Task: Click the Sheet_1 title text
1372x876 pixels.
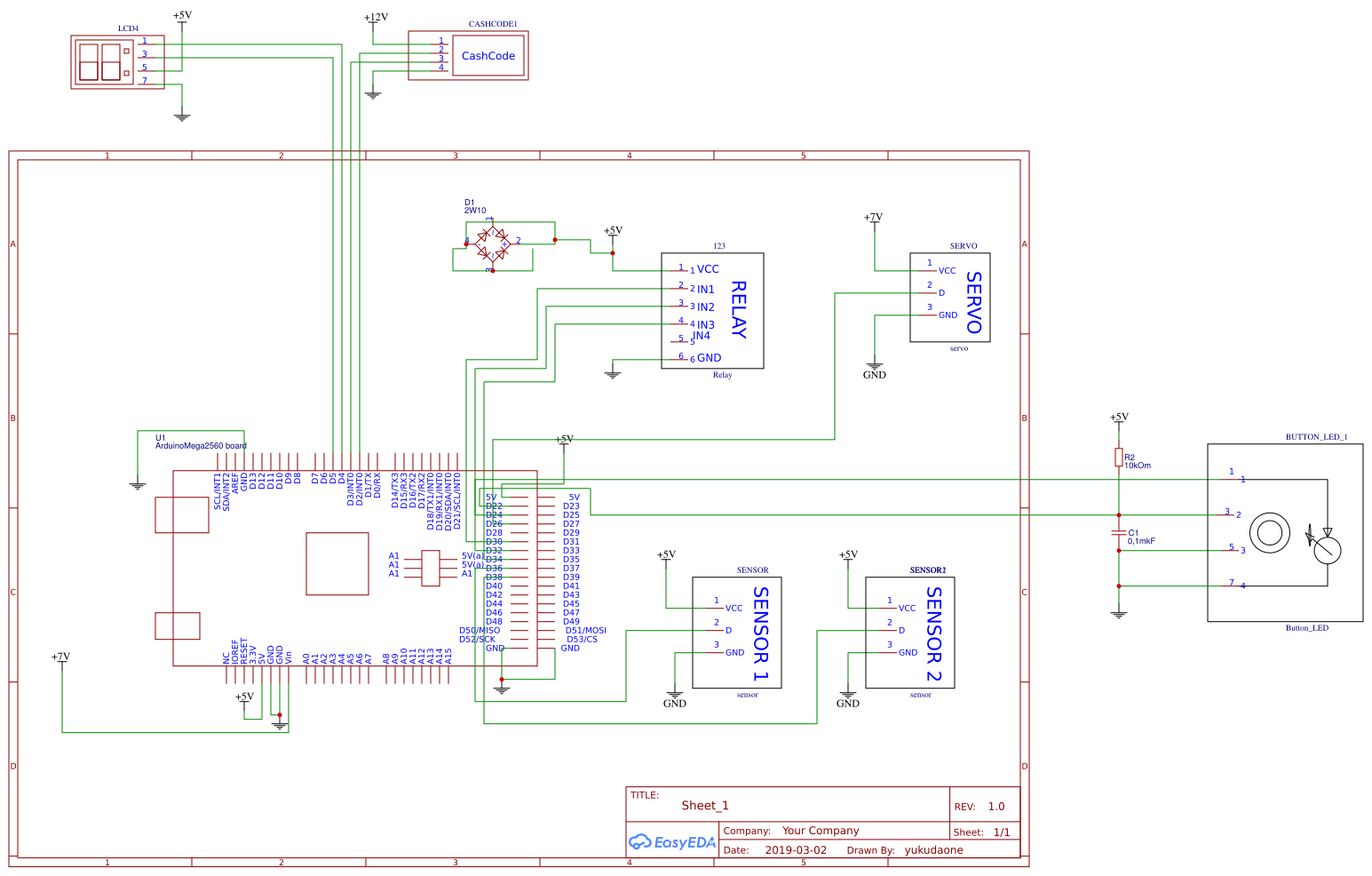Action: coord(705,806)
